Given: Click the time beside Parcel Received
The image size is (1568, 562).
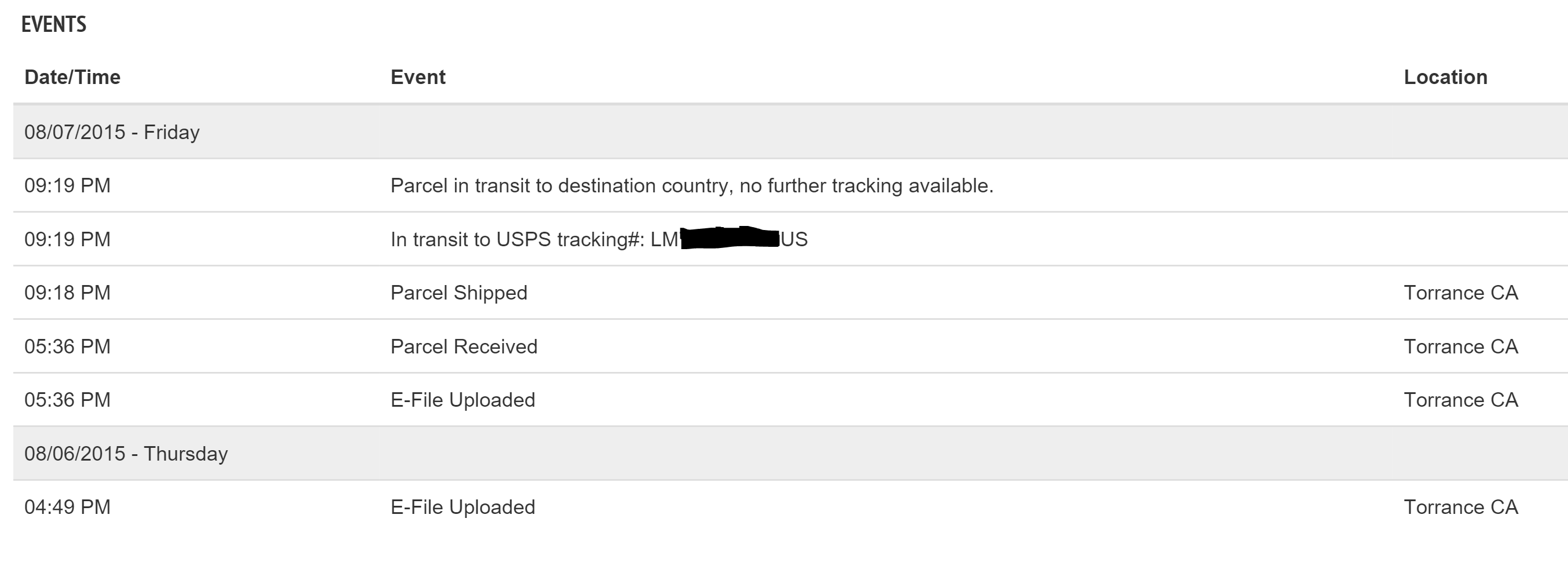Looking at the screenshot, I should click(68, 346).
